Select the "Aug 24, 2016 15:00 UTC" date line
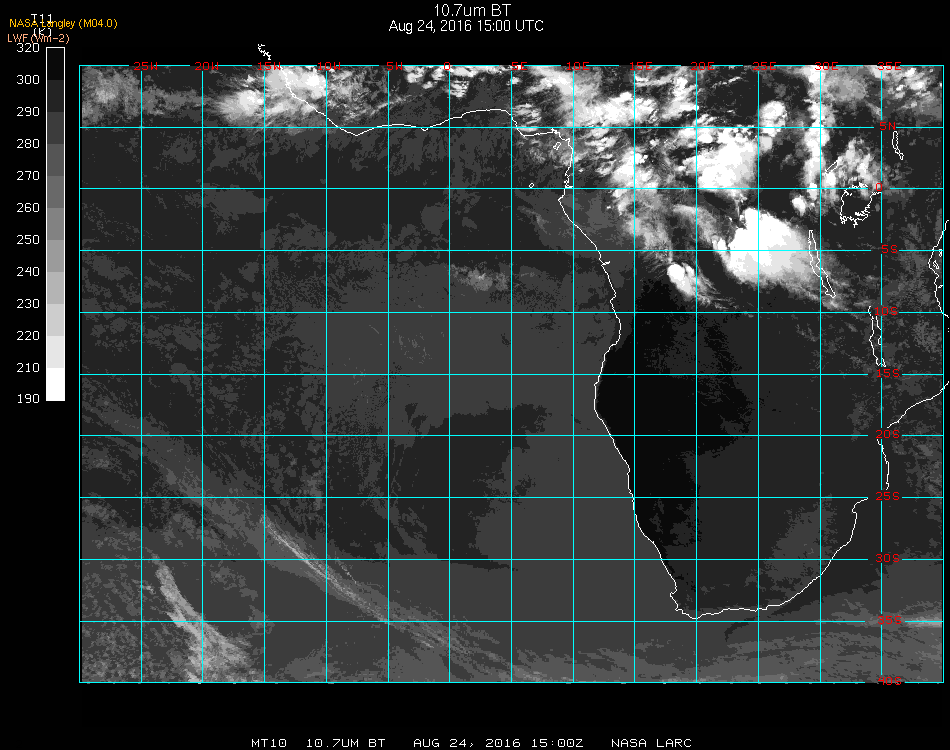The height and width of the screenshot is (750, 950). click(466, 26)
